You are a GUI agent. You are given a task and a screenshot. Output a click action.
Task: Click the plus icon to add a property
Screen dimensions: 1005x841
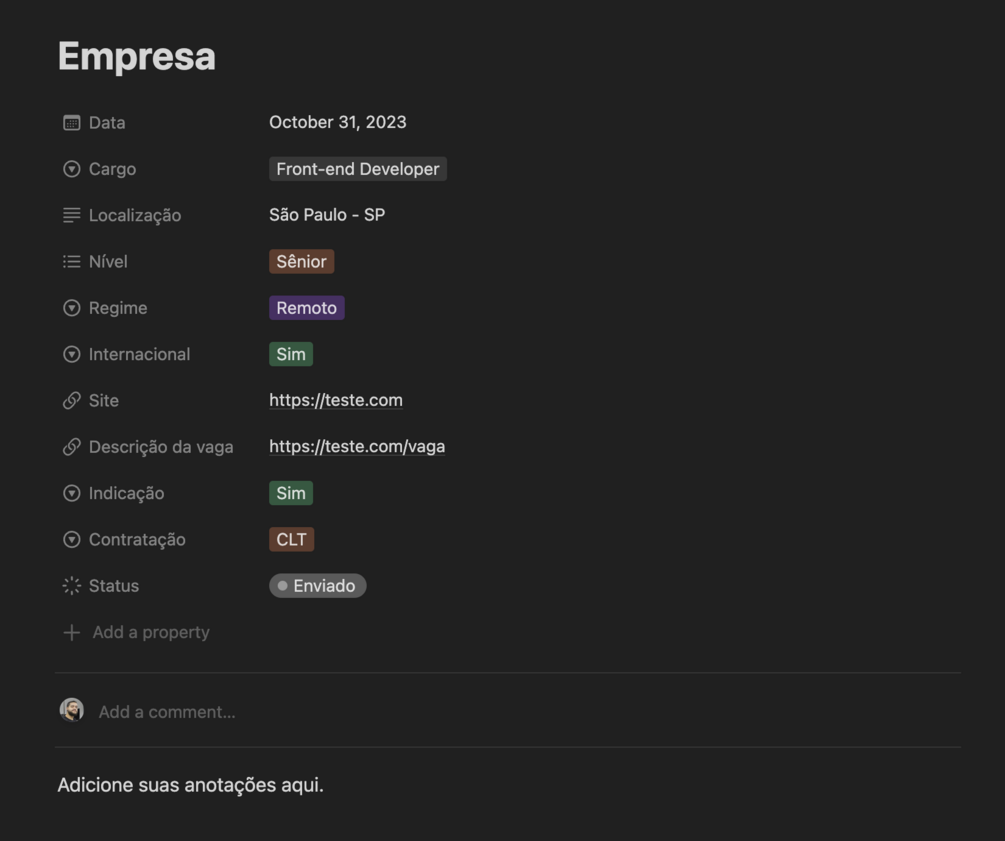[72, 633]
